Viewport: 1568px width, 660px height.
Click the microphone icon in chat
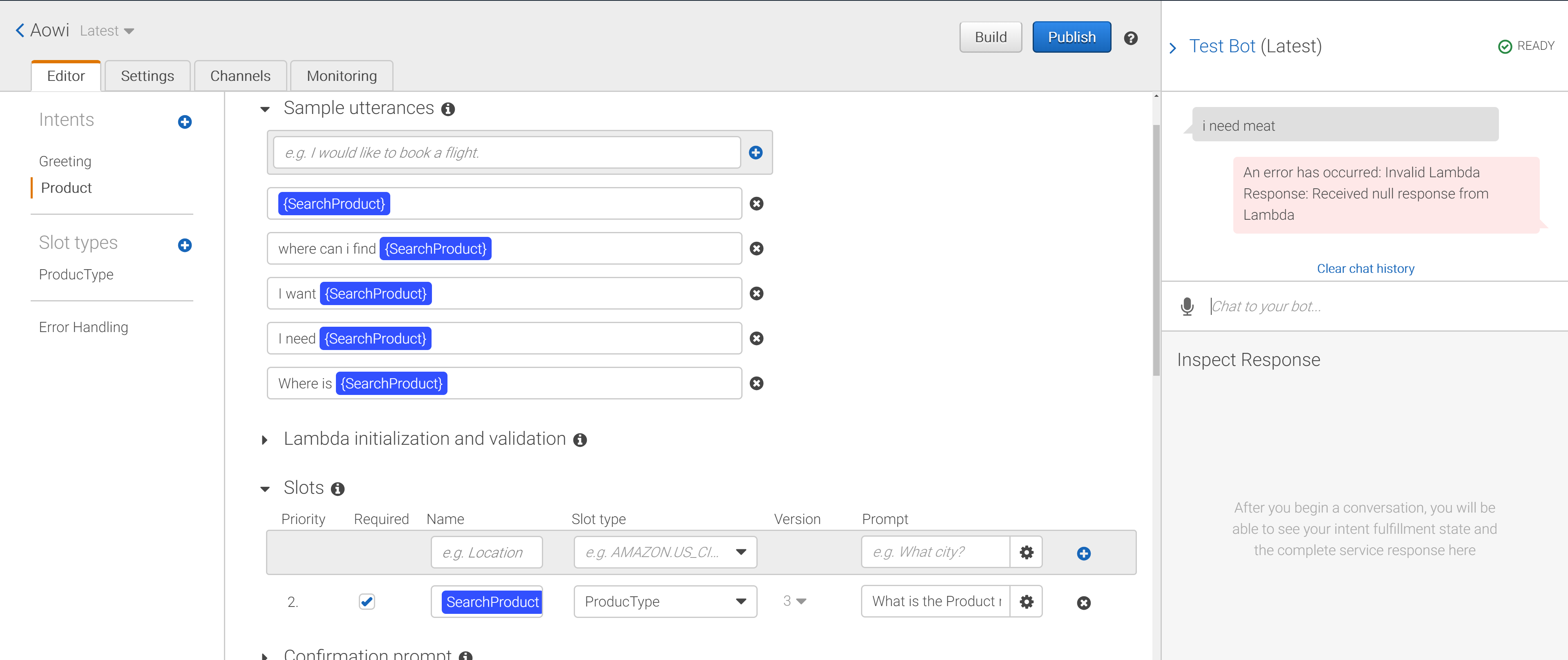click(1187, 307)
